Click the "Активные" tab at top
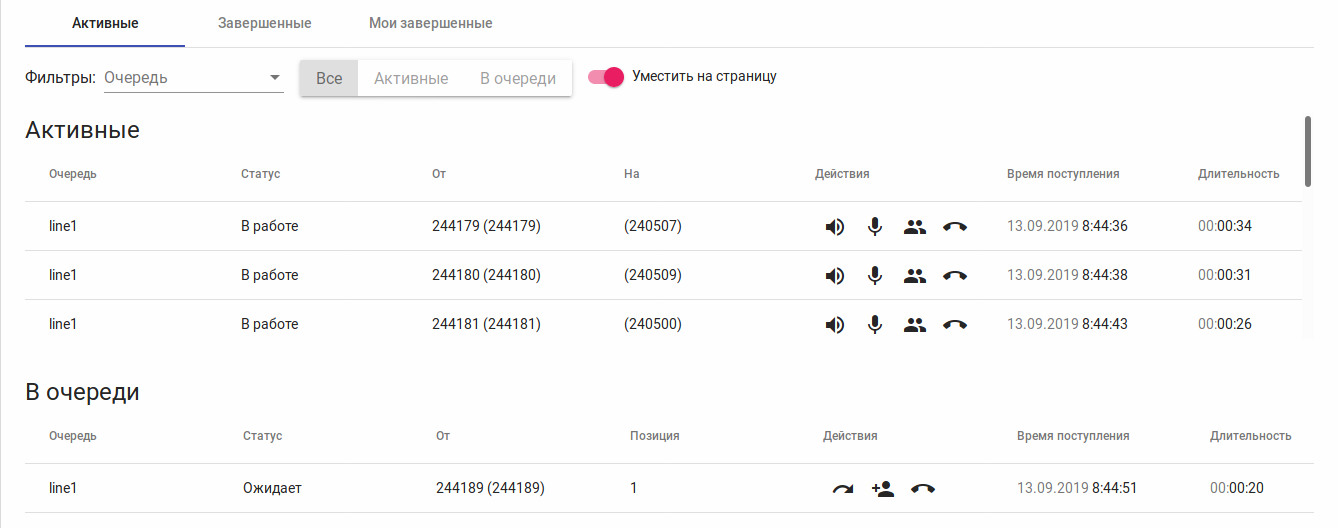Image resolution: width=1338 pixels, height=528 pixels. (x=105, y=23)
